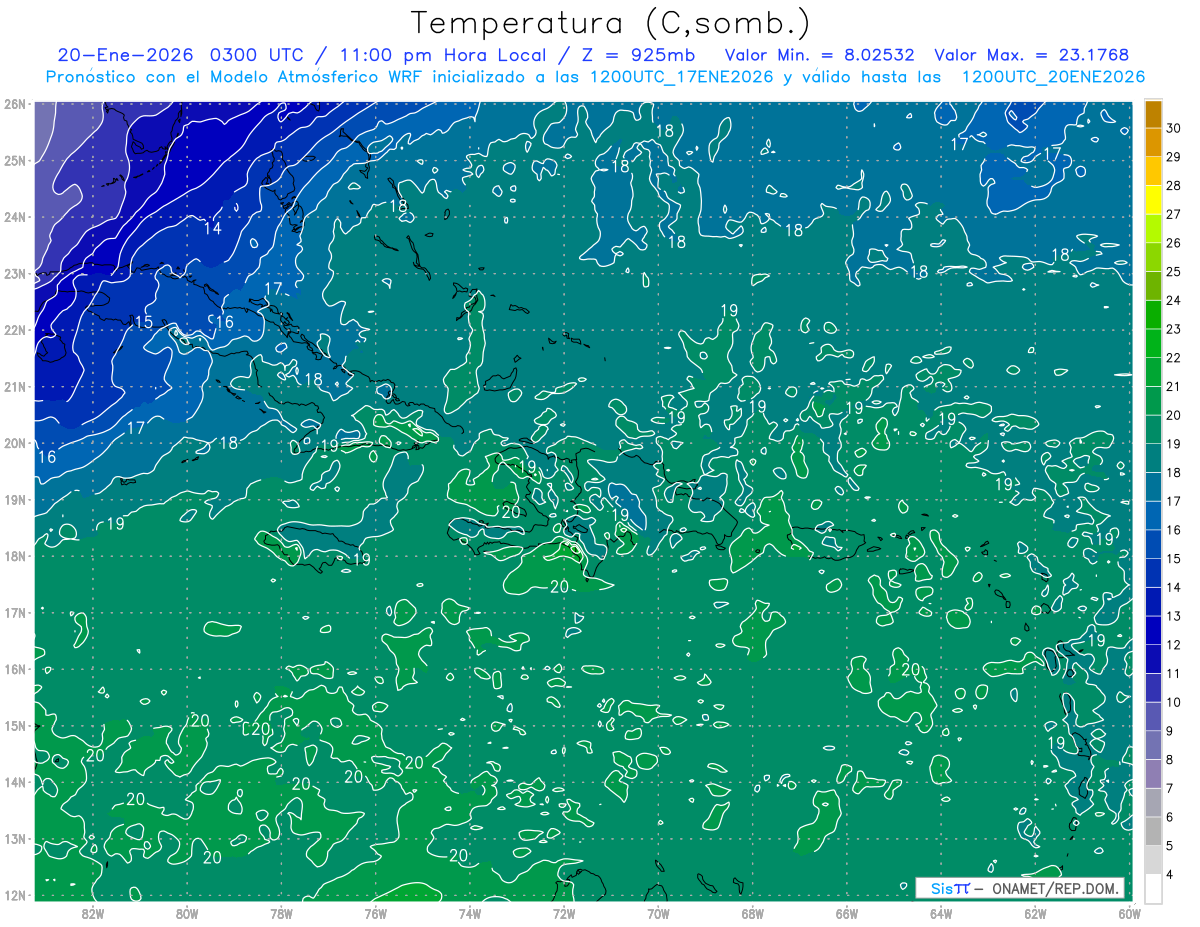1200x927 pixels.
Task: Click the yellow color bar segment between 27 and 28
Action: [1153, 200]
